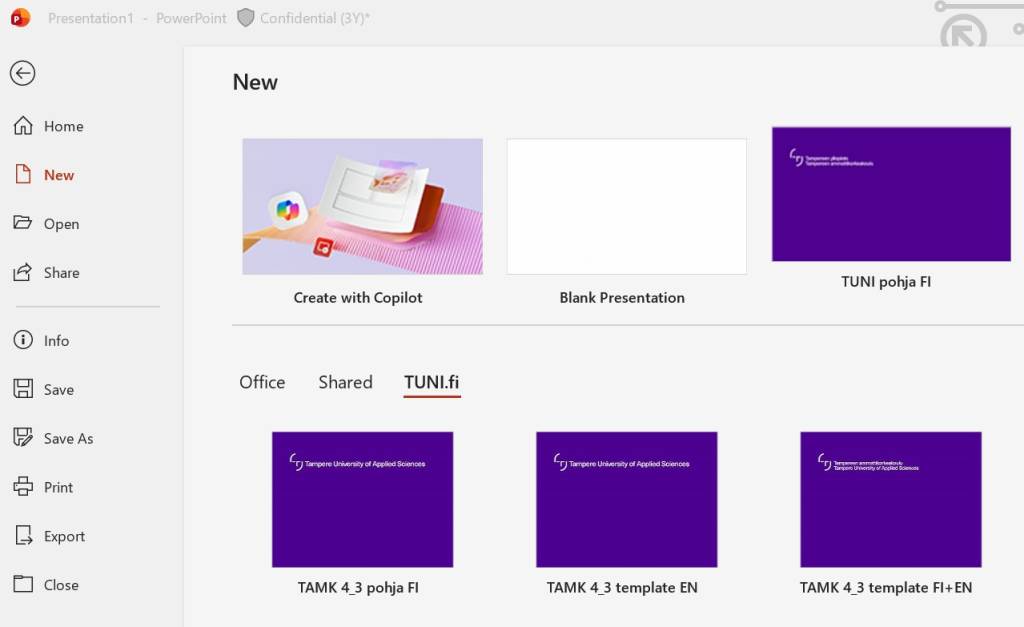
Task: Click the Save floppy disk icon
Action: tap(23, 389)
